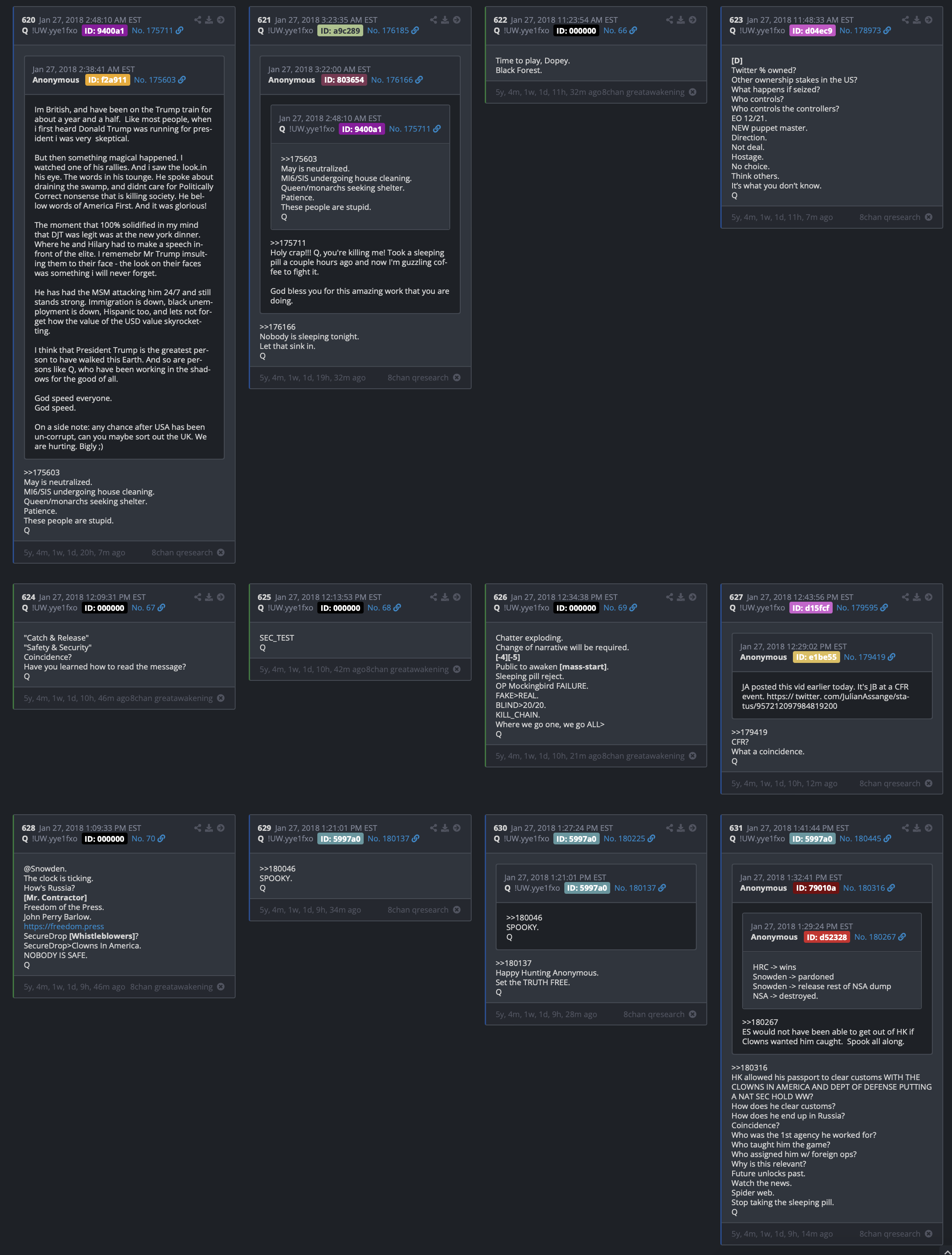Download post 631
Screen dimensions: 952x1255
[x=917, y=828]
